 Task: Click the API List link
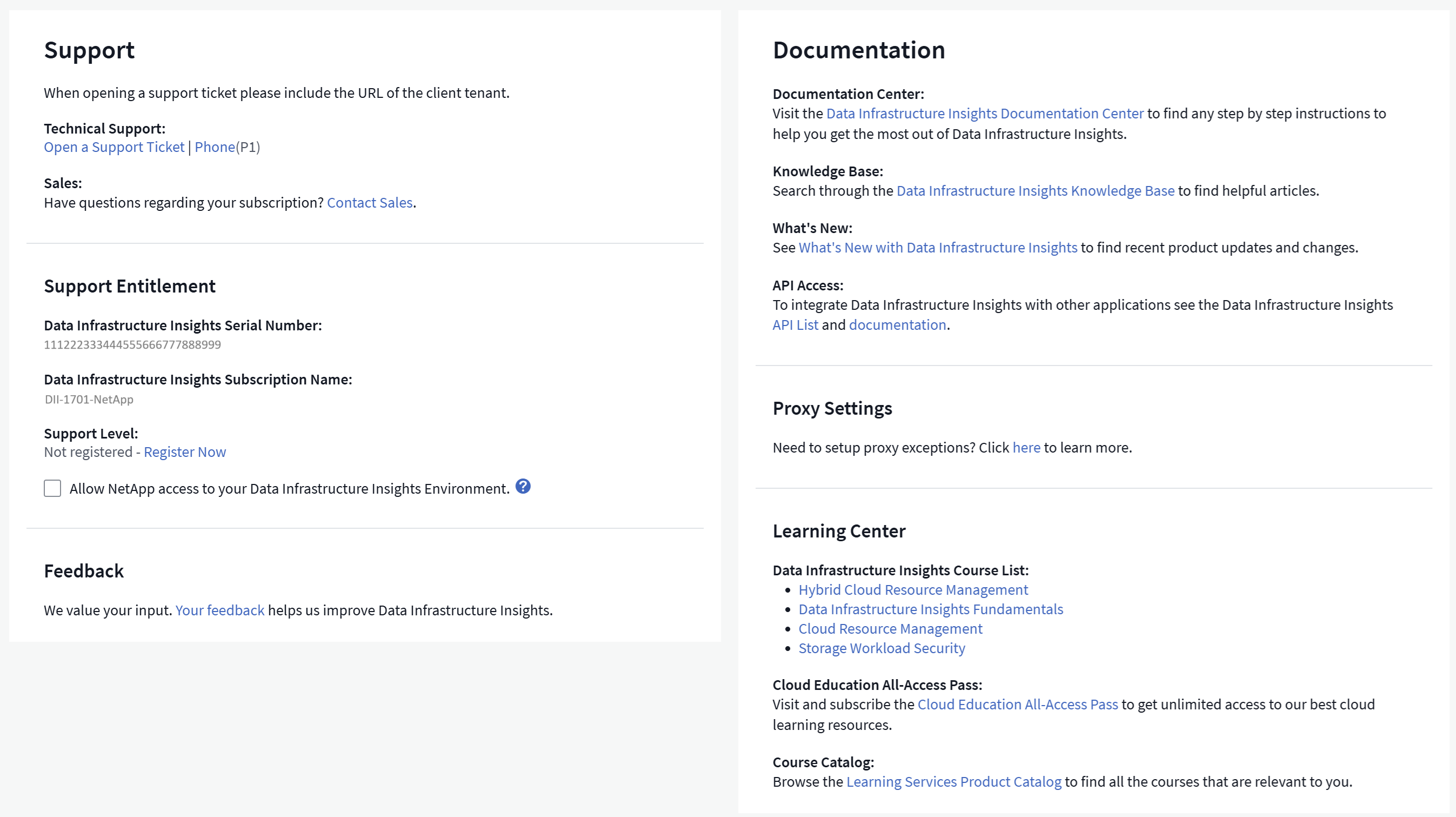click(x=795, y=325)
